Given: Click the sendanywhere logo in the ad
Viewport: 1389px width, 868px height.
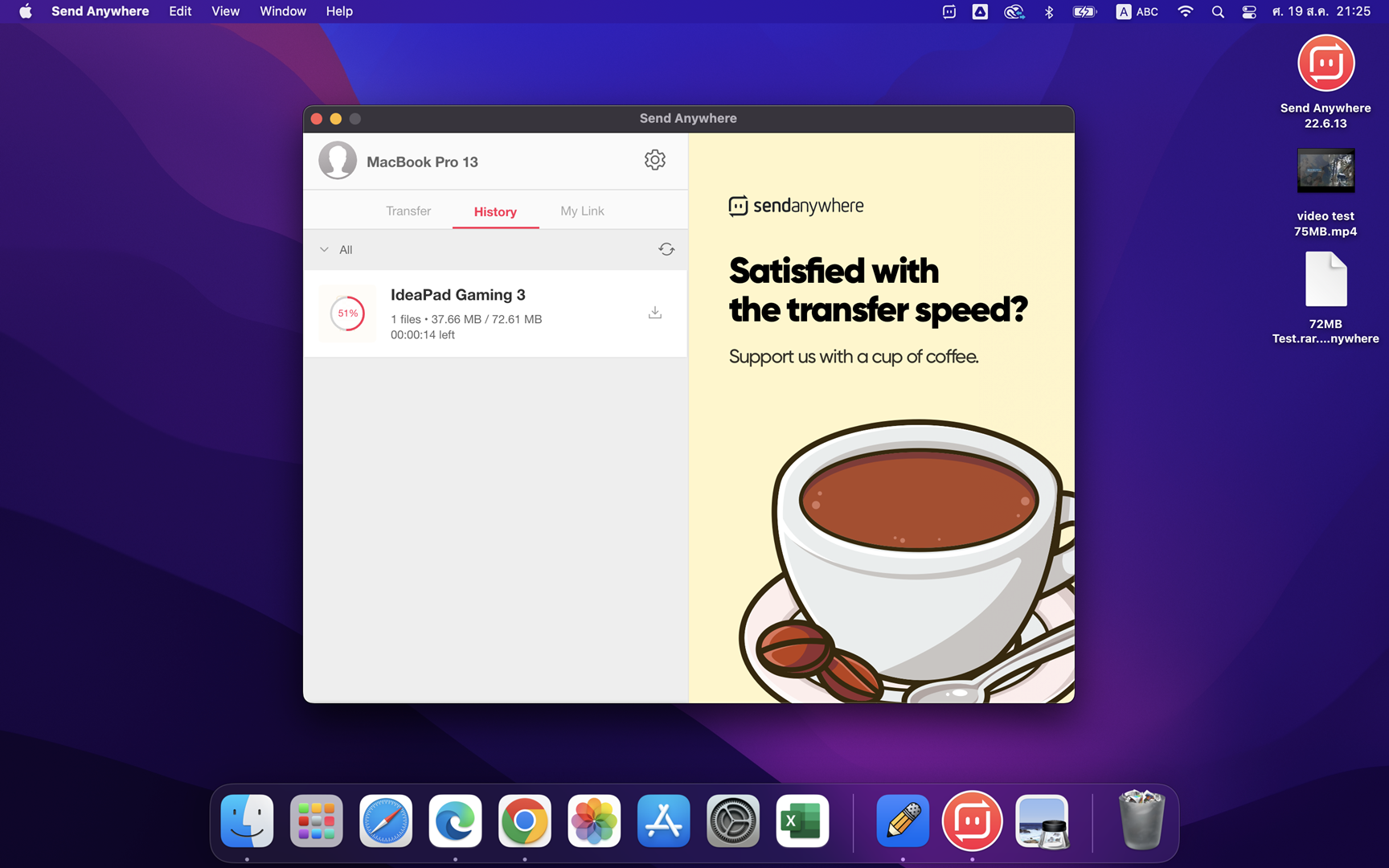Looking at the screenshot, I should (796, 206).
